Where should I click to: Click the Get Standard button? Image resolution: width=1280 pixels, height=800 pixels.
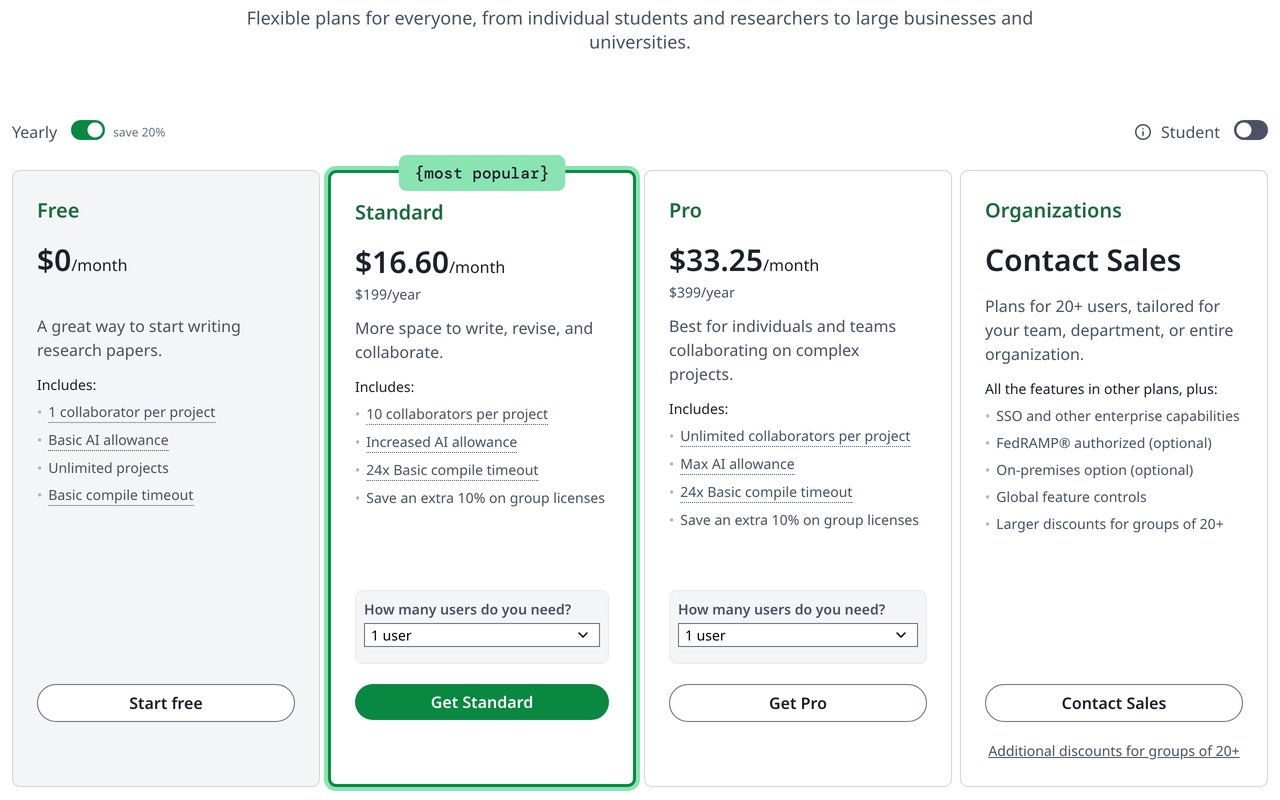coord(482,702)
